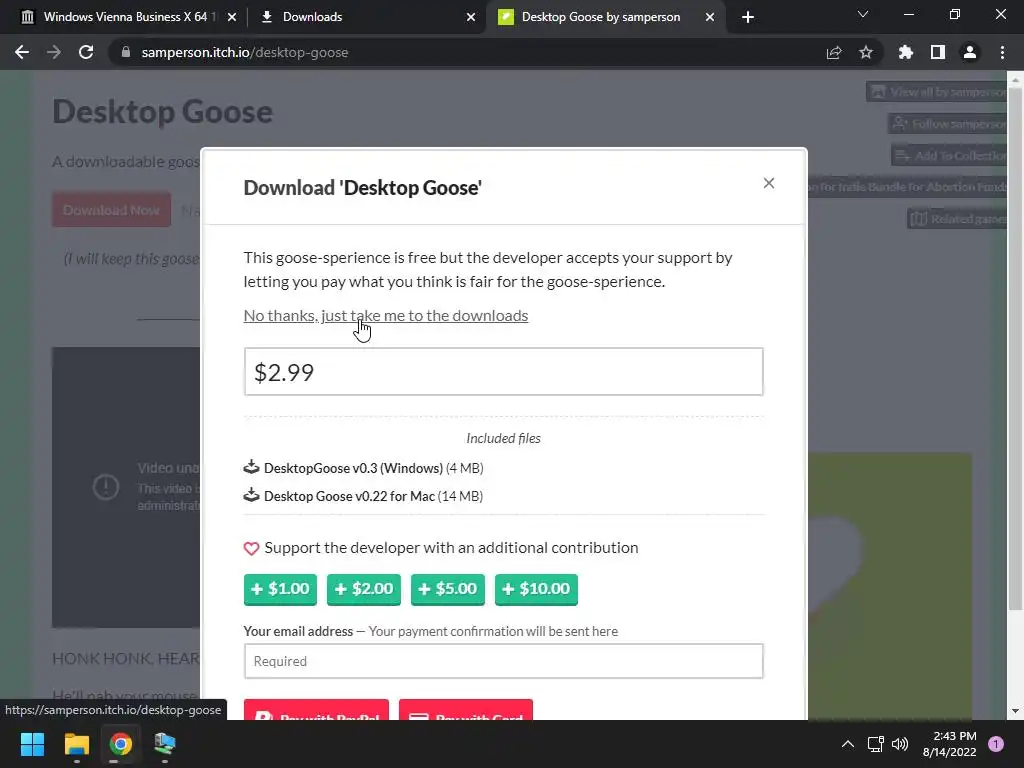Image resolution: width=1024 pixels, height=768 pixels.
Task: Close the Download Desktop Goose dialog
Action: point(769,184)
